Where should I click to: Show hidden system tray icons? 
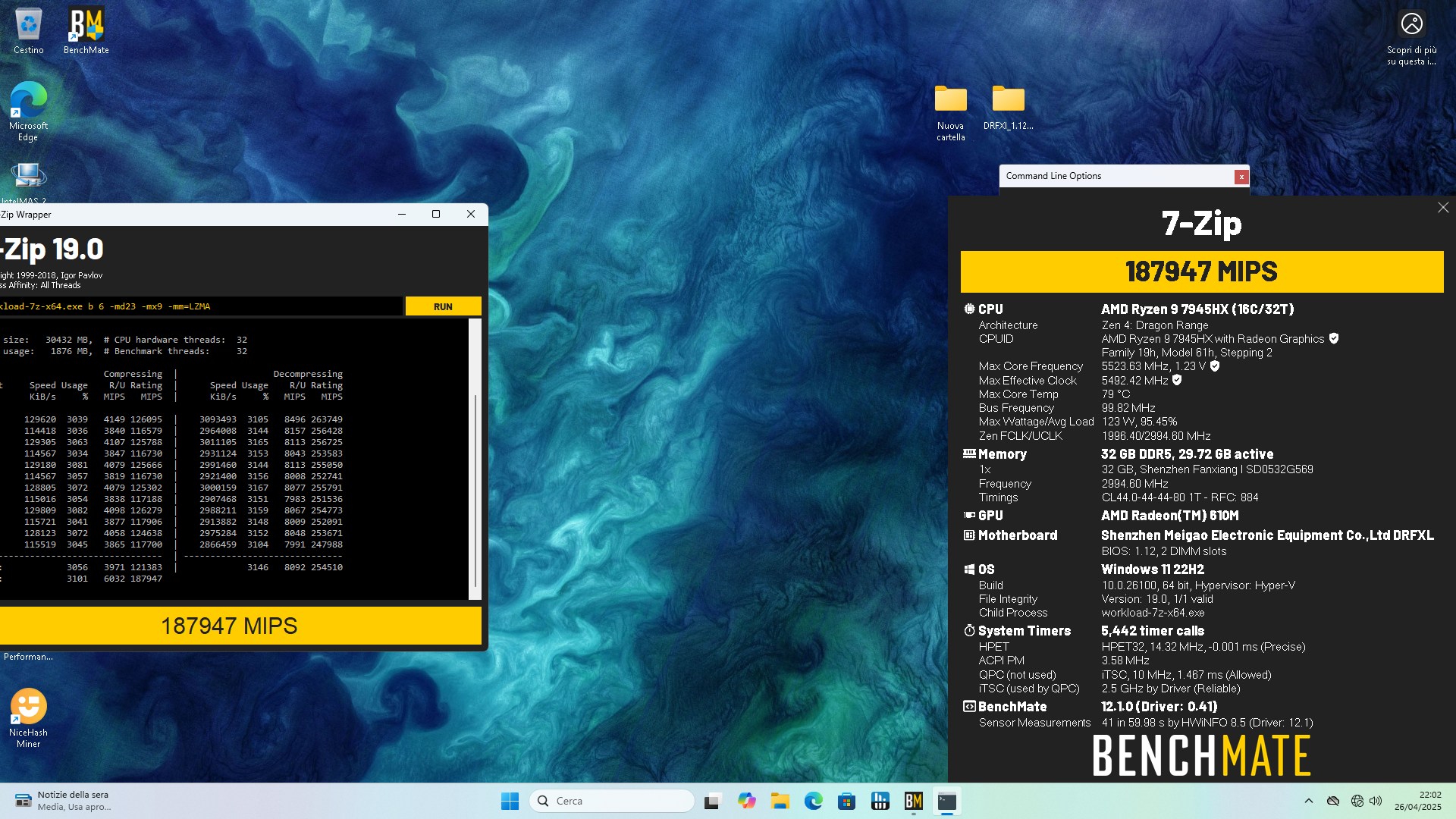1308,801
